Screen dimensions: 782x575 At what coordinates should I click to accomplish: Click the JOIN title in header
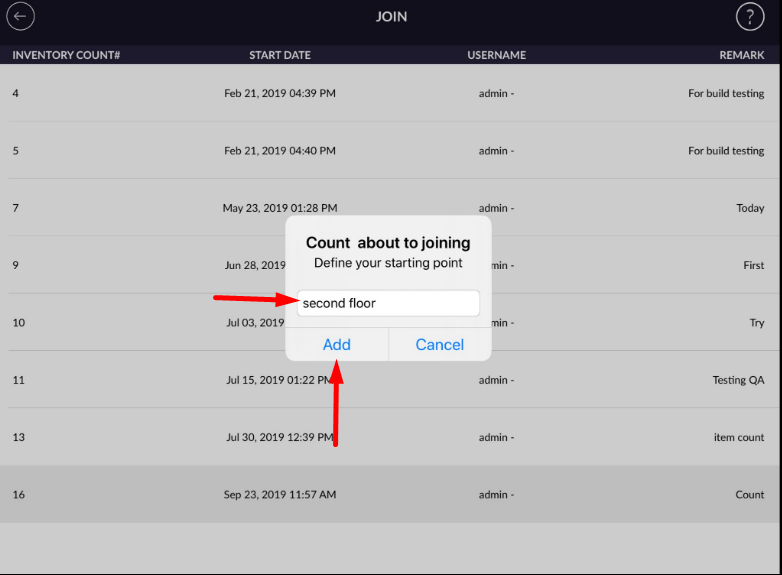(x=391, y=17)
